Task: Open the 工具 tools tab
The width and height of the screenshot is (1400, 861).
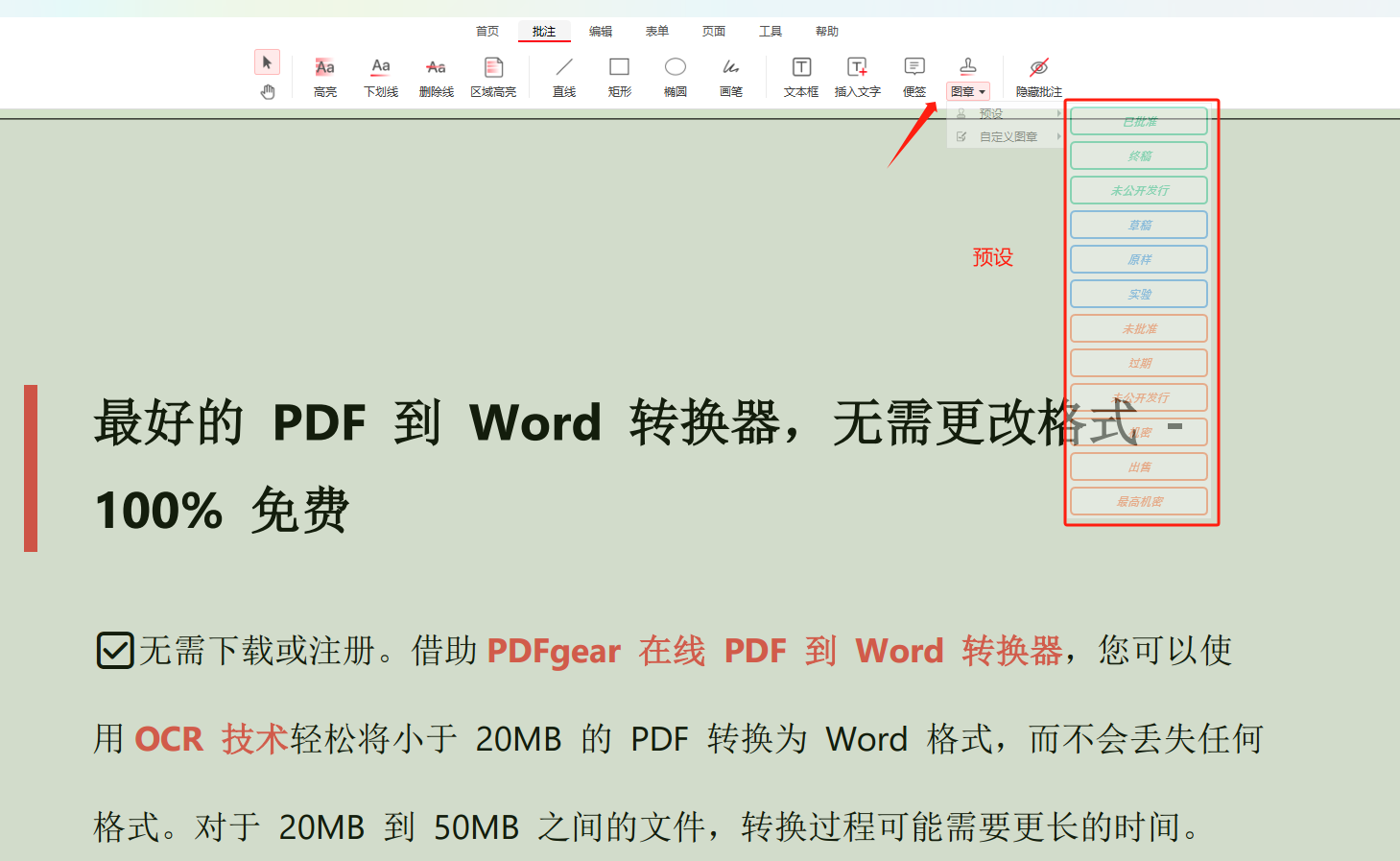Action: [771, 32]
